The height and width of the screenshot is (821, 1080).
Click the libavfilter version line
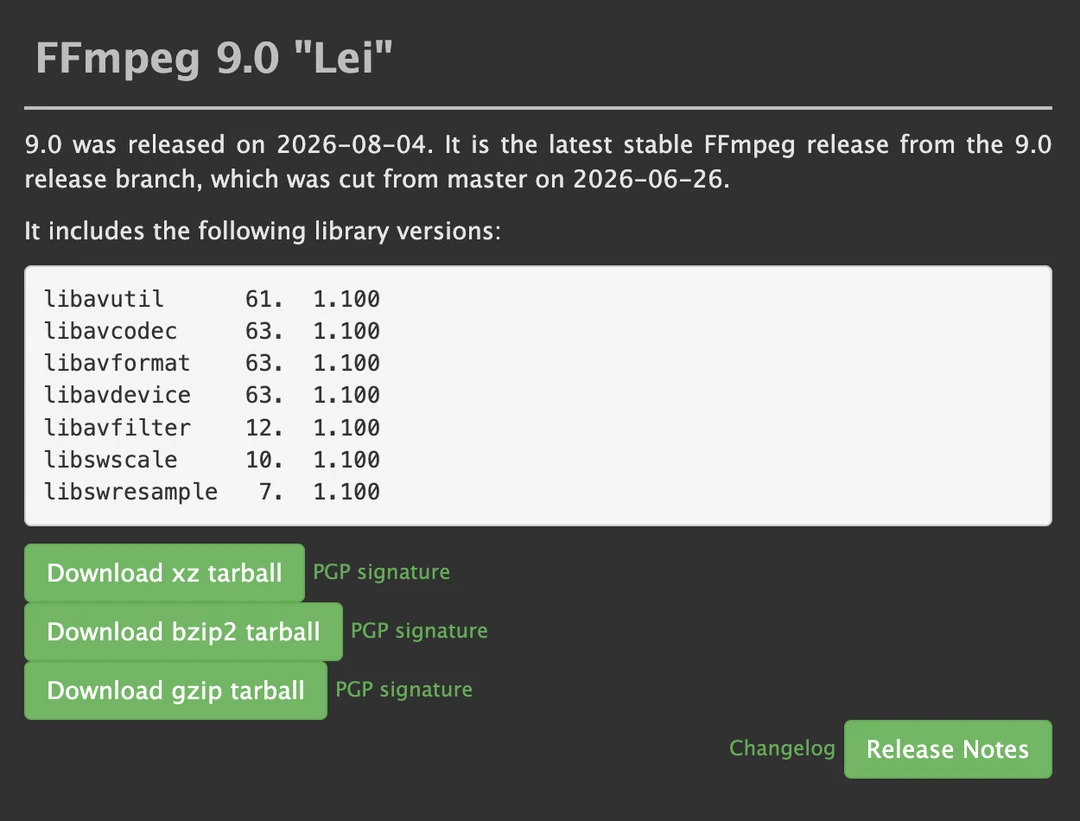tap(212, 428)
